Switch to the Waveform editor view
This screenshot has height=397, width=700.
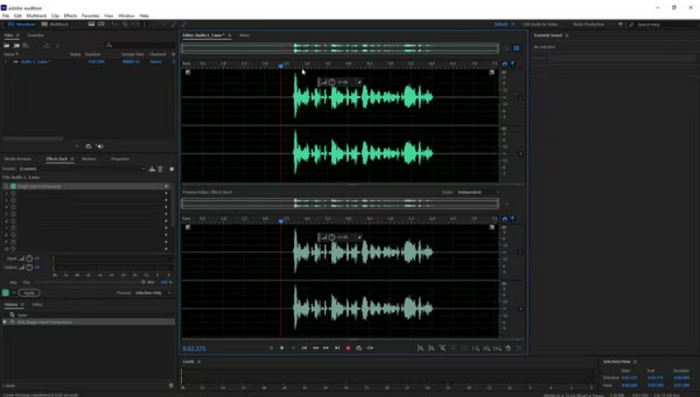point(21,24)
